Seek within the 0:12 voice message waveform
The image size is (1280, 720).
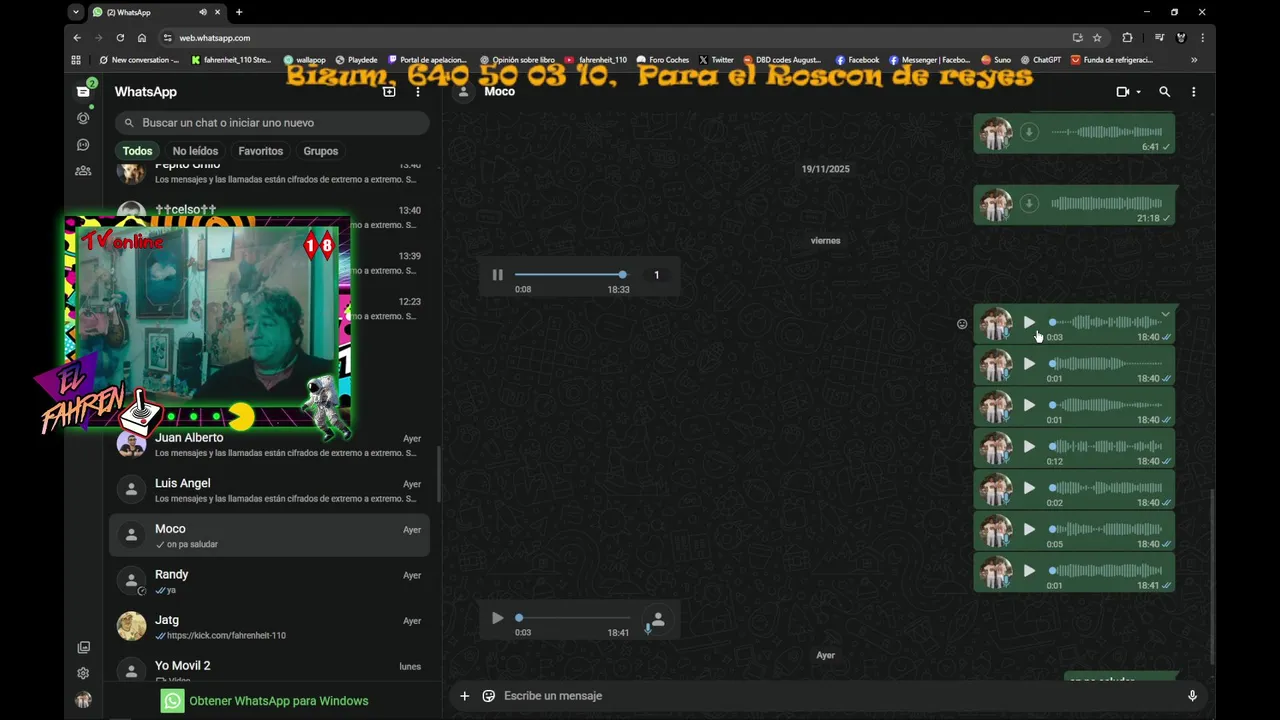click(x=1106, y=447)
